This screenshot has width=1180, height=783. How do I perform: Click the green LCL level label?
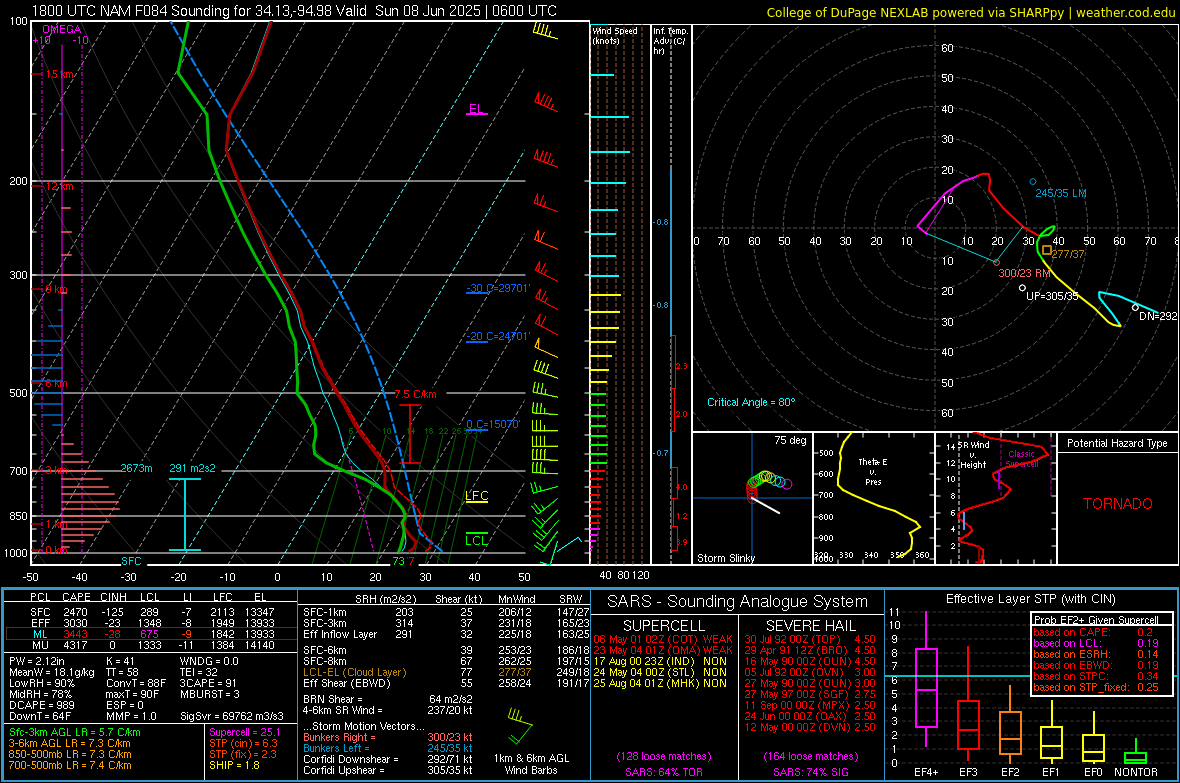pos(476,540)
